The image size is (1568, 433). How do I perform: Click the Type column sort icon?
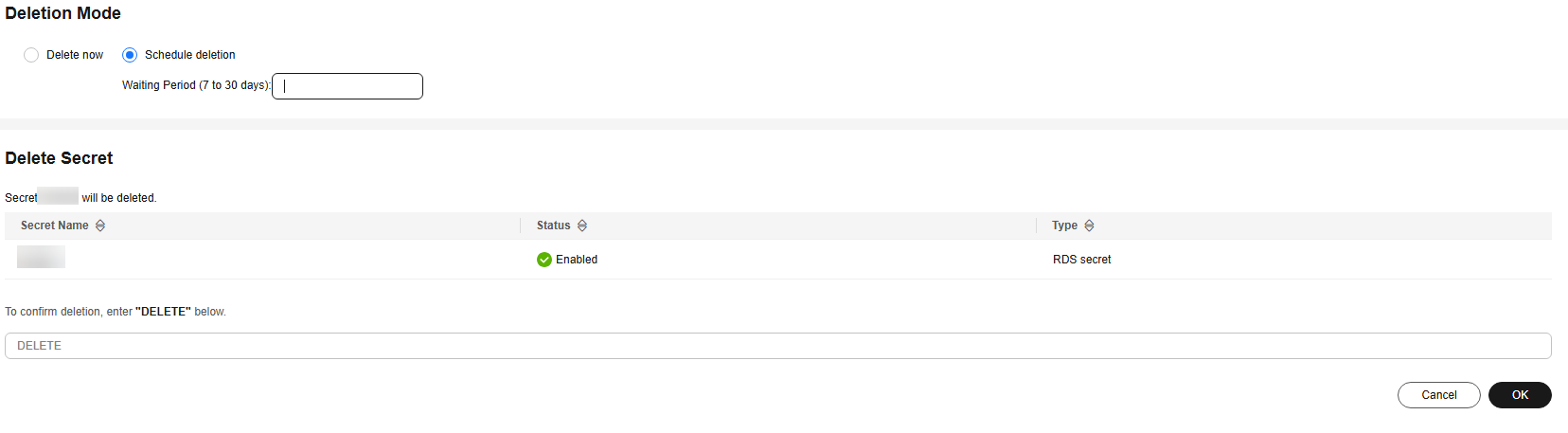tap(1089, 226)
